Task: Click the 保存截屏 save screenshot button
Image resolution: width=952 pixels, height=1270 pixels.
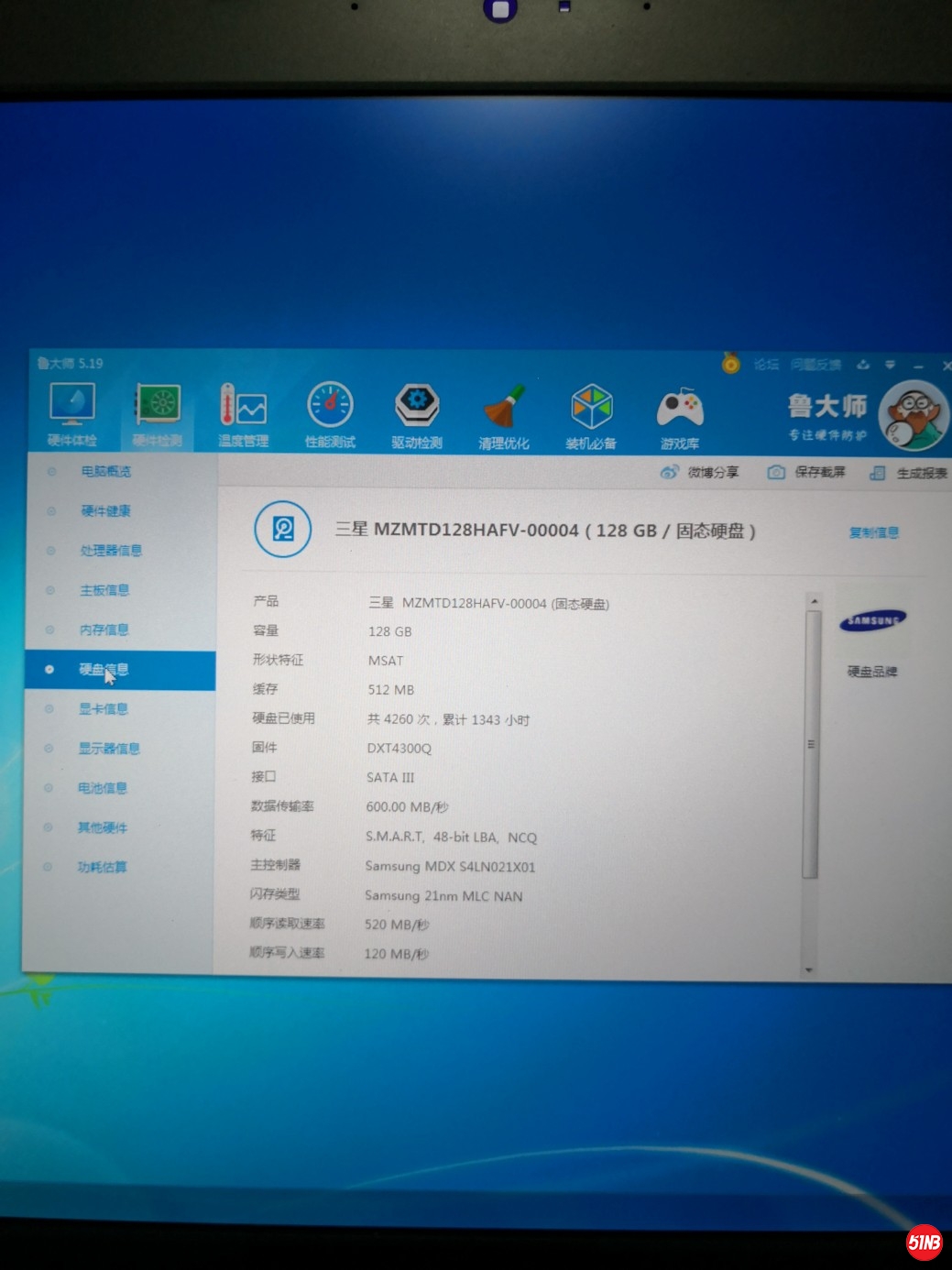Action: [806, 472]
